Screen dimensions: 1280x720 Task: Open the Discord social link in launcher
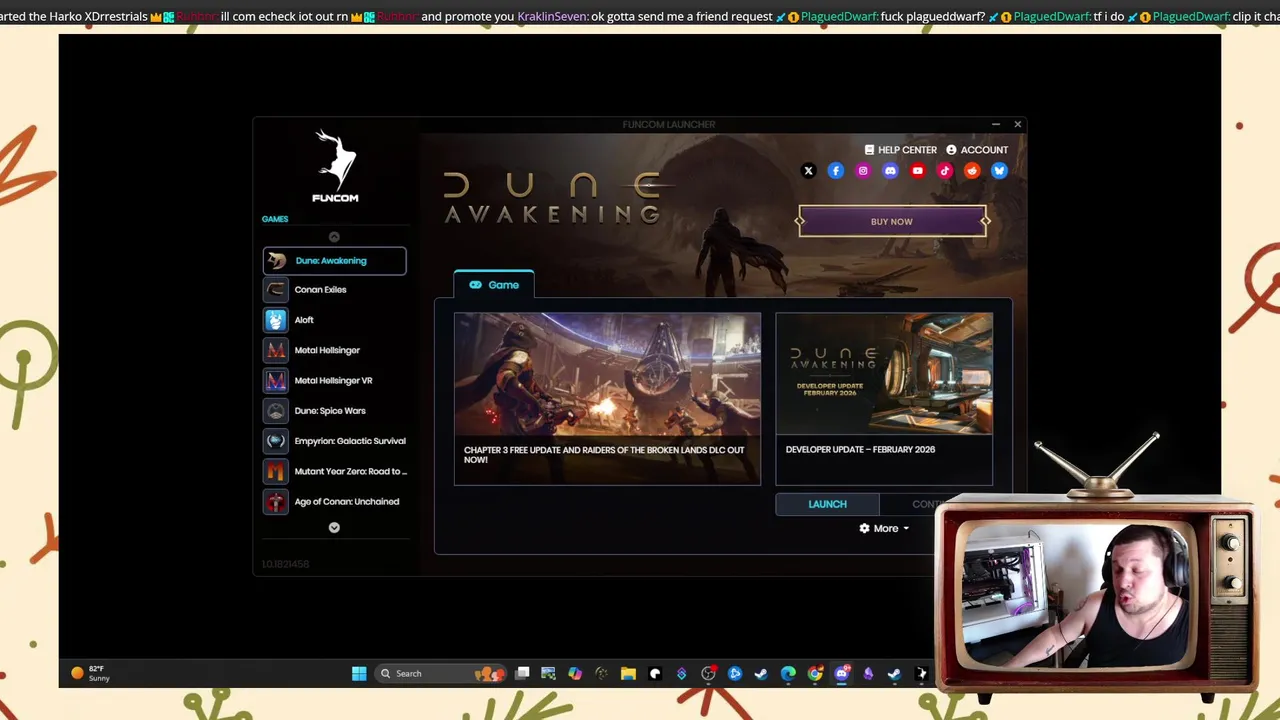point(890,171)
